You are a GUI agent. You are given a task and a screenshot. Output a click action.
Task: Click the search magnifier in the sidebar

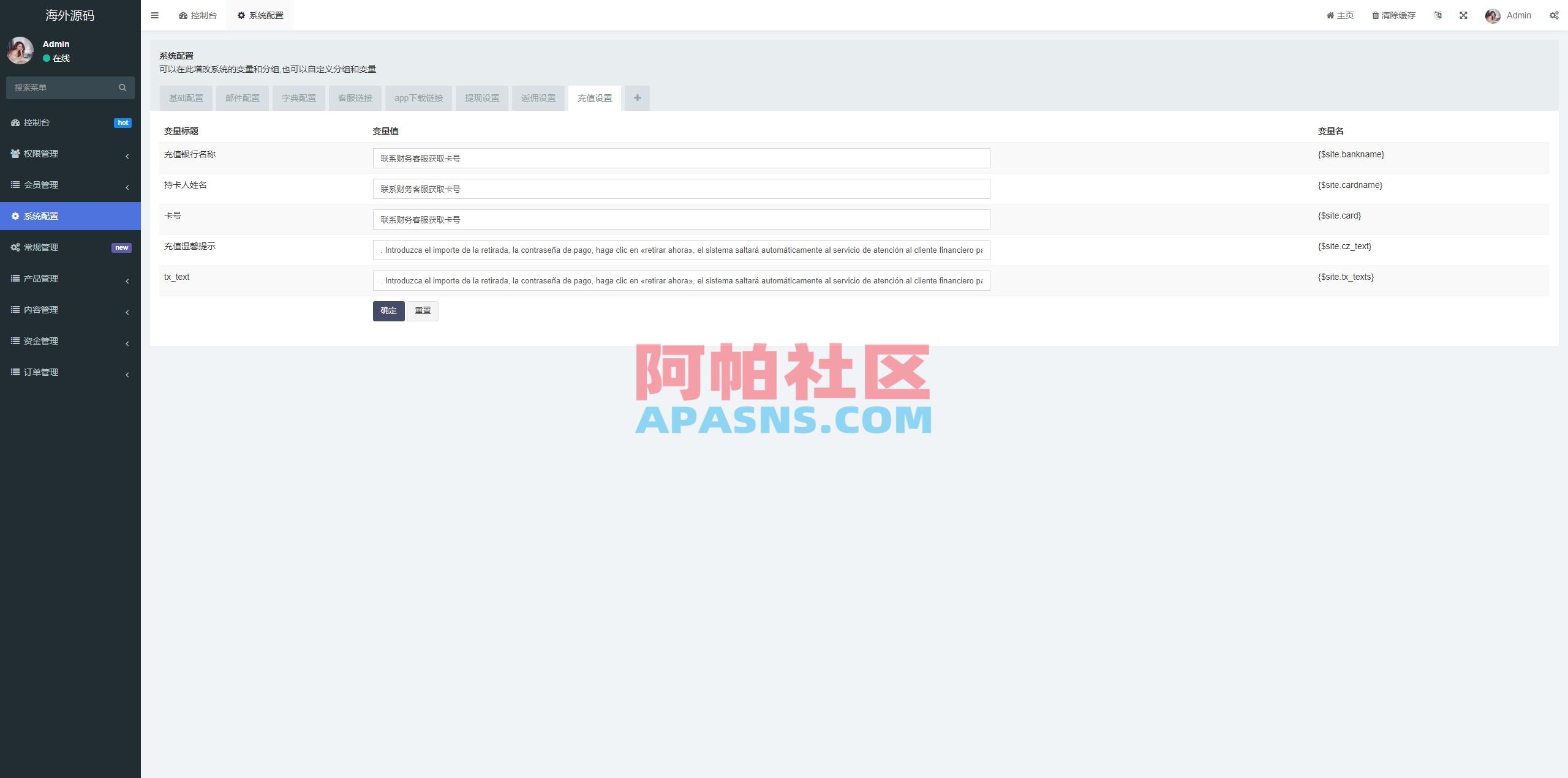pos(122,87)
